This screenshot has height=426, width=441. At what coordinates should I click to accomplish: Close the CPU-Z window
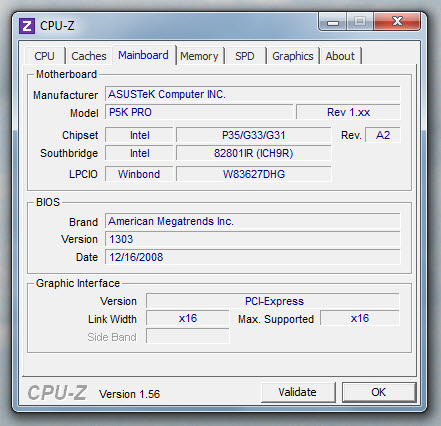pyautogui.click(x=397, y=22)
